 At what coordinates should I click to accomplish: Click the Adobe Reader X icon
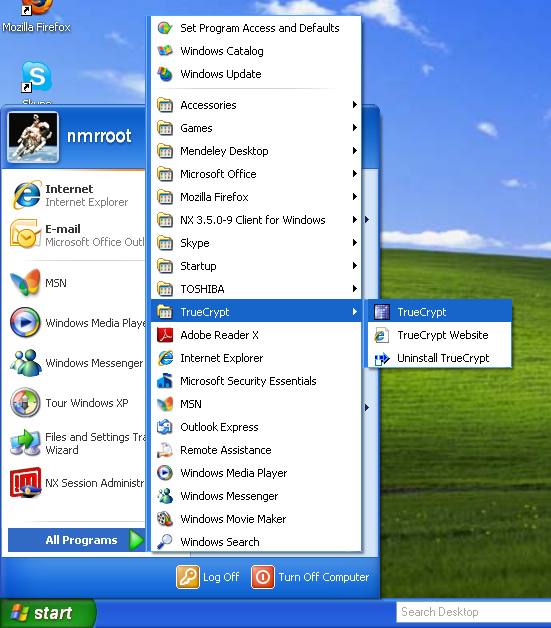click(165, 335)
